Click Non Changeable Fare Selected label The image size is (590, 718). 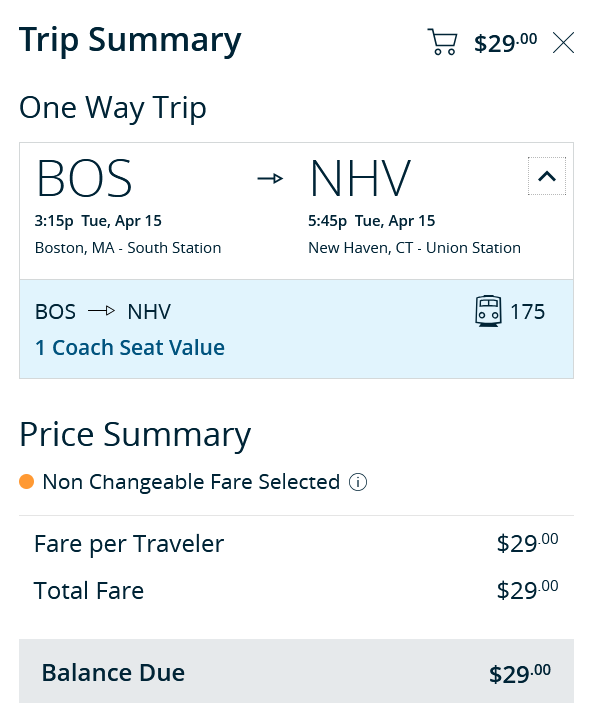pos(191,482)
